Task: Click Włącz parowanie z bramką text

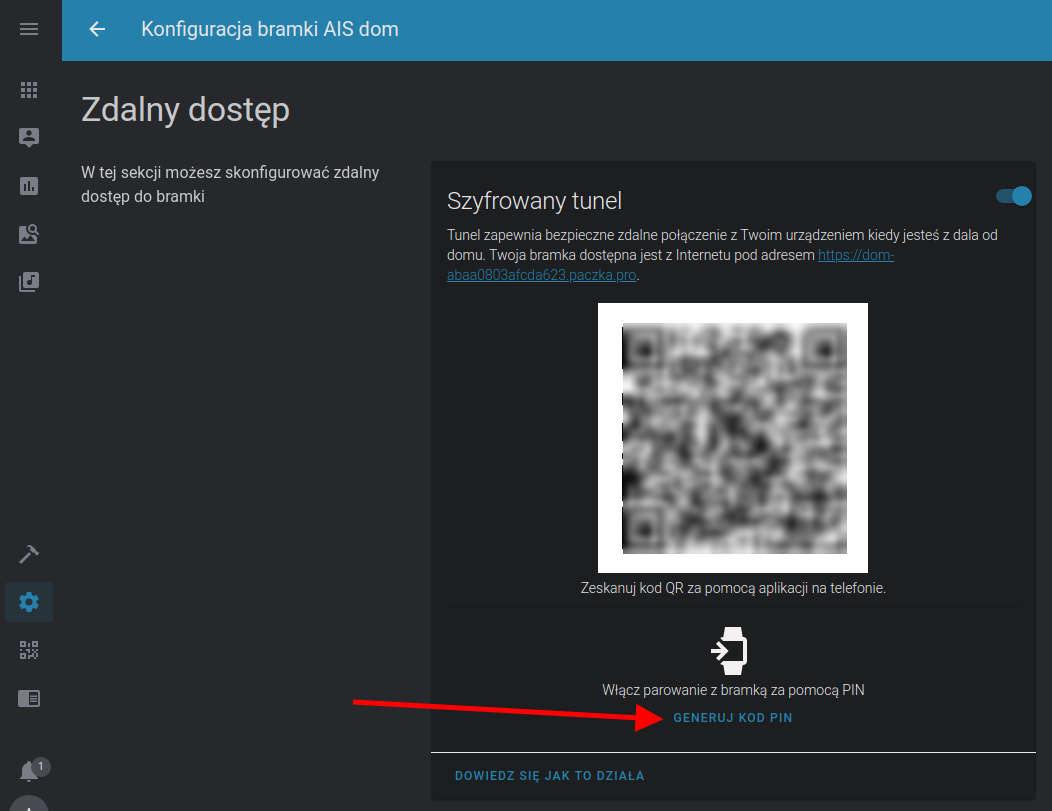Action: click(733, 690)
